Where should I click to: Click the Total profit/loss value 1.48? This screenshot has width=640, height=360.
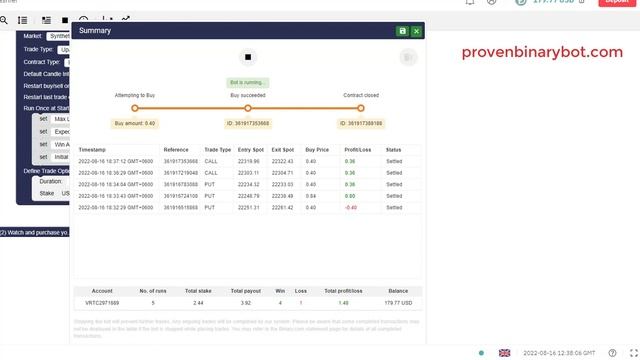pos(343,303)
